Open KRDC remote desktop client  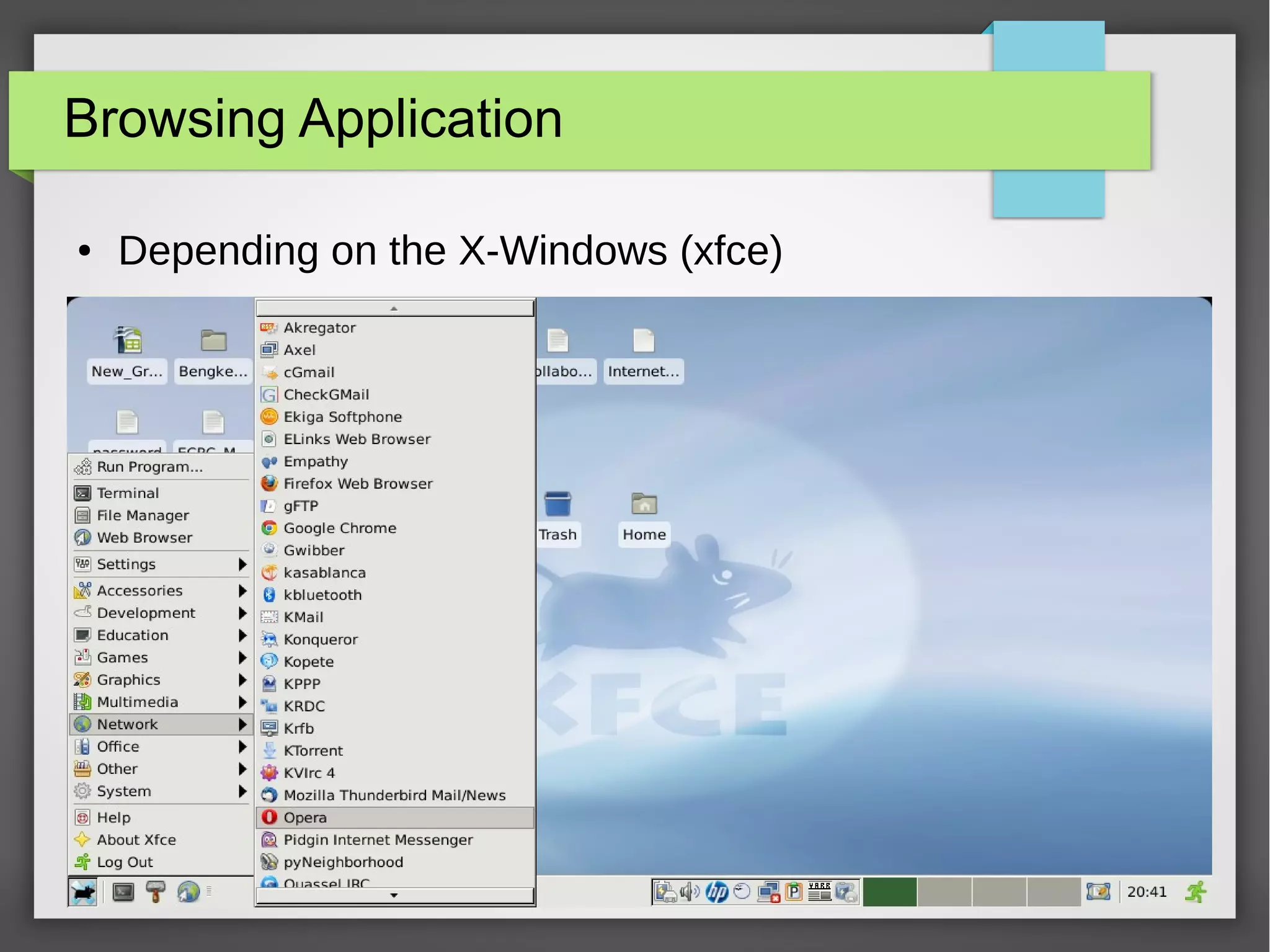tap(395, 706)
